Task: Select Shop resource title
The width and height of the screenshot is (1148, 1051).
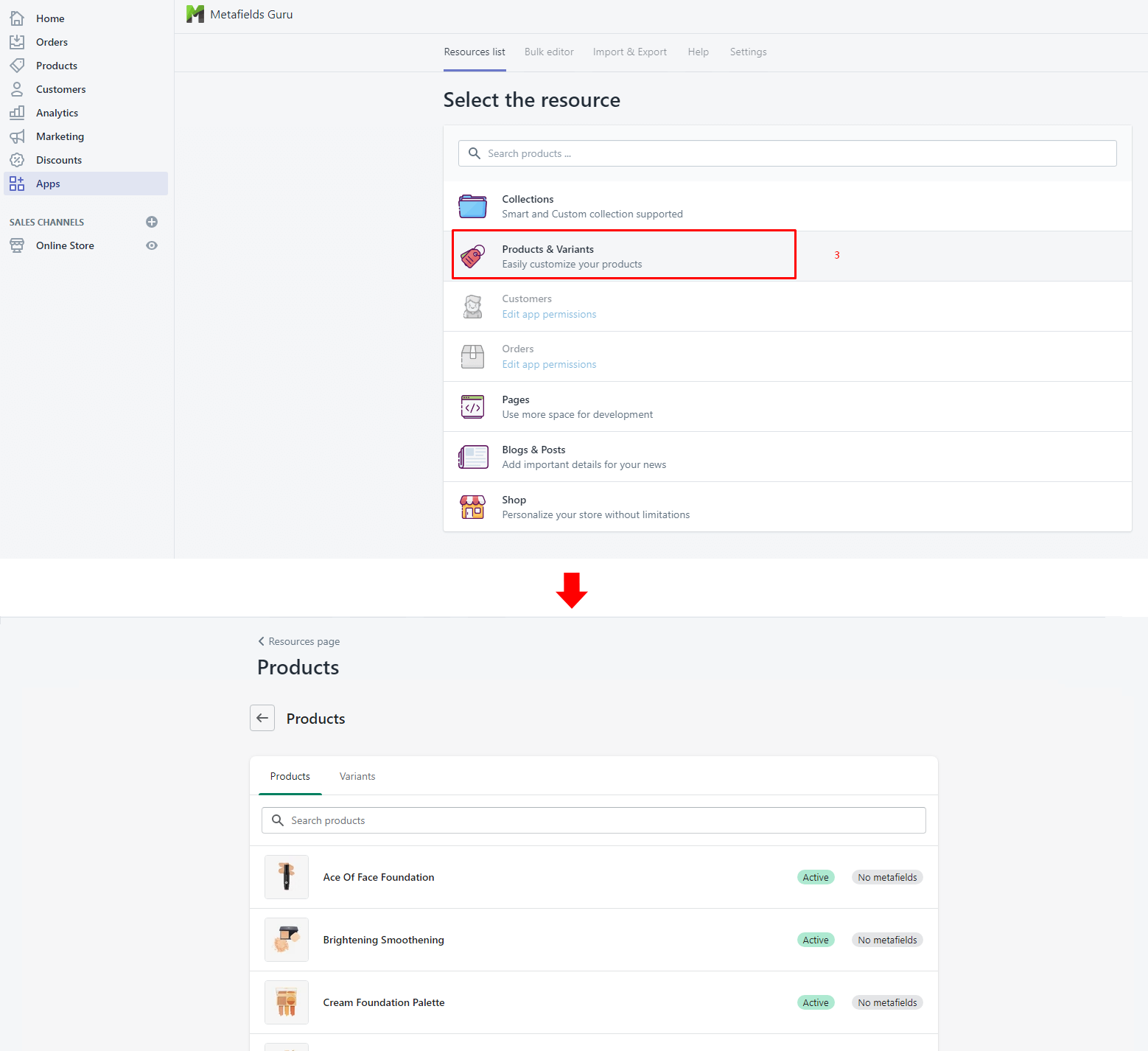Action: coord(514,500)
